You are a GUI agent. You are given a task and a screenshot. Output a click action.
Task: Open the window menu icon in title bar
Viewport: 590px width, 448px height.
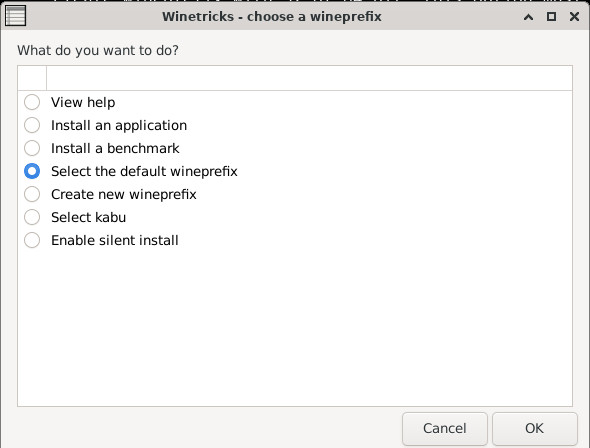[15, 16]
